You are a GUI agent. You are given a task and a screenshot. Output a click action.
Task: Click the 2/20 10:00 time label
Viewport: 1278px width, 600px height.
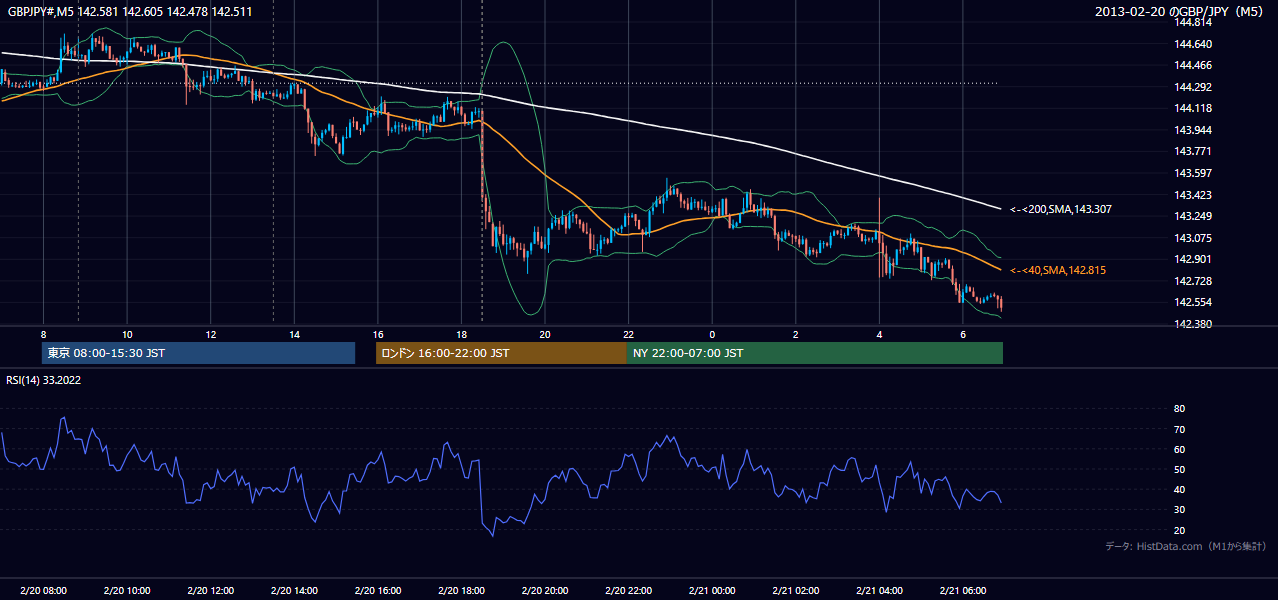[x=126, y=591]
